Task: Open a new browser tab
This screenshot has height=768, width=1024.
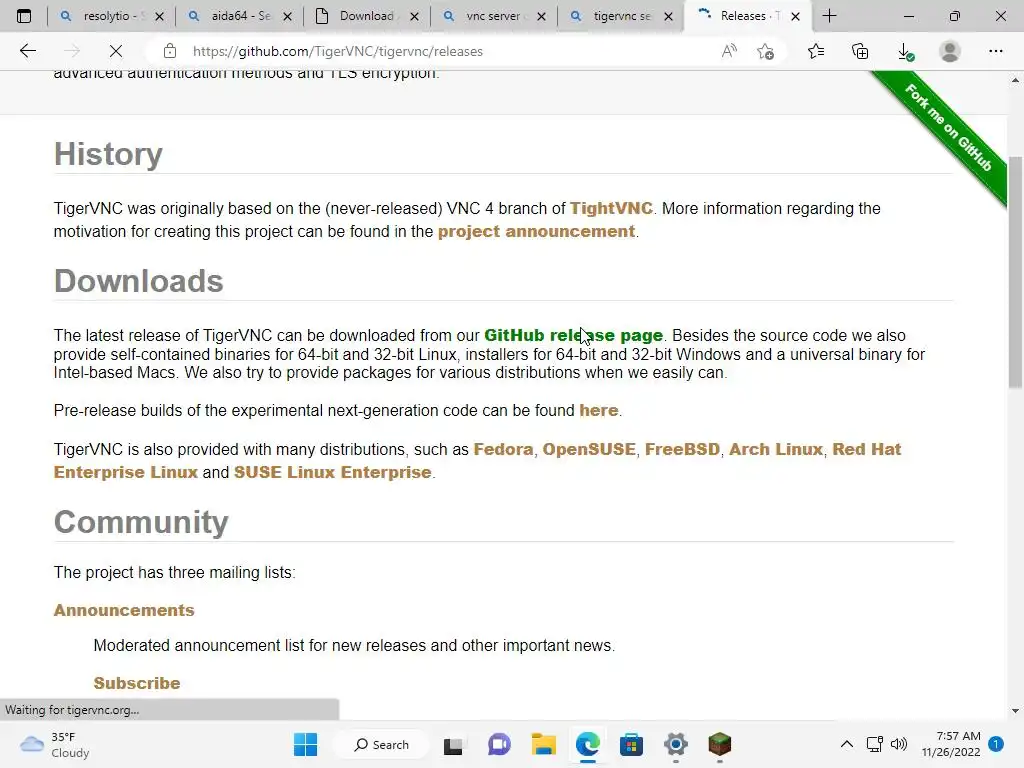Action: point(829,16)
